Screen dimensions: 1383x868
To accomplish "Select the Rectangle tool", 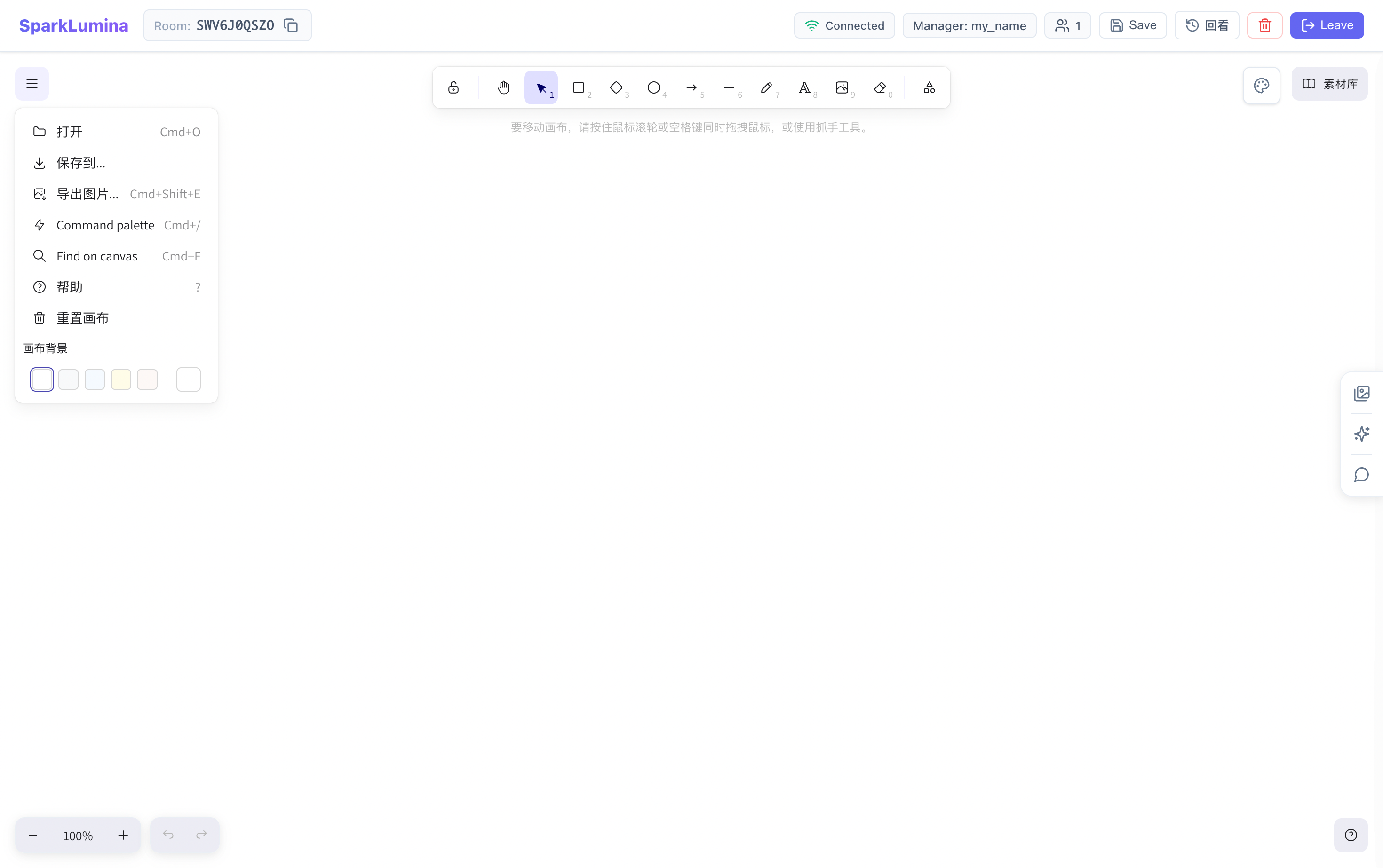I will point(579,87).
